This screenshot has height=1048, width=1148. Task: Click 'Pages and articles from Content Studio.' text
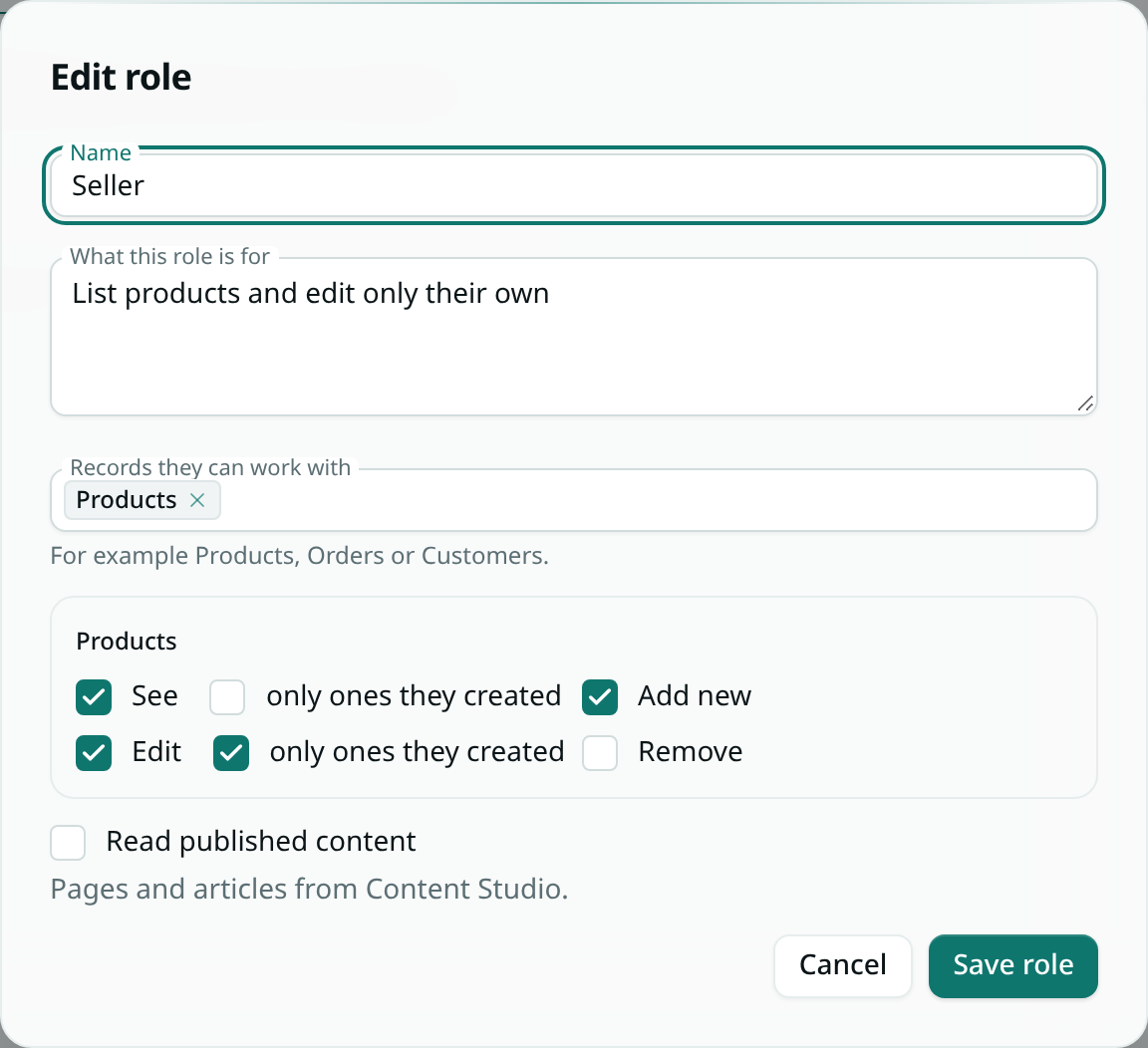tap(309, 889)
